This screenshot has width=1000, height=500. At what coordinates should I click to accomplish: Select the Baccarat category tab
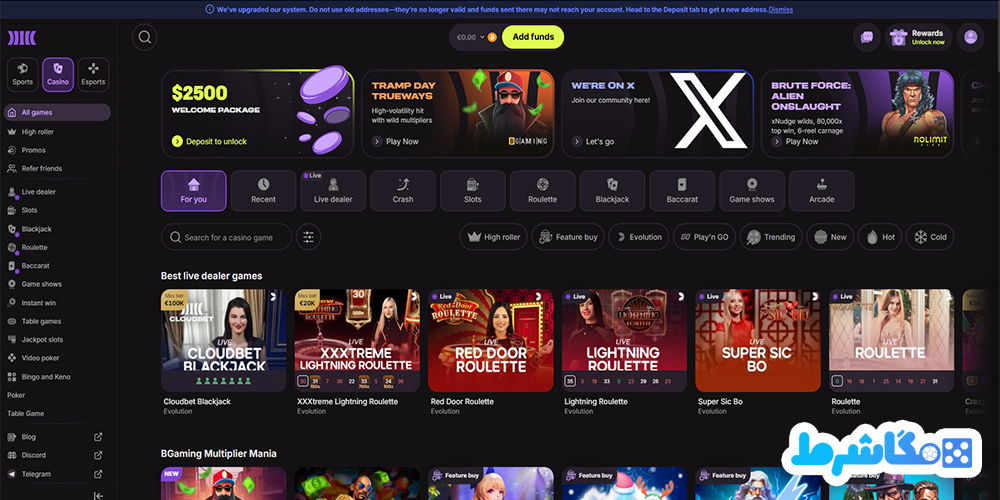[682, 191]
